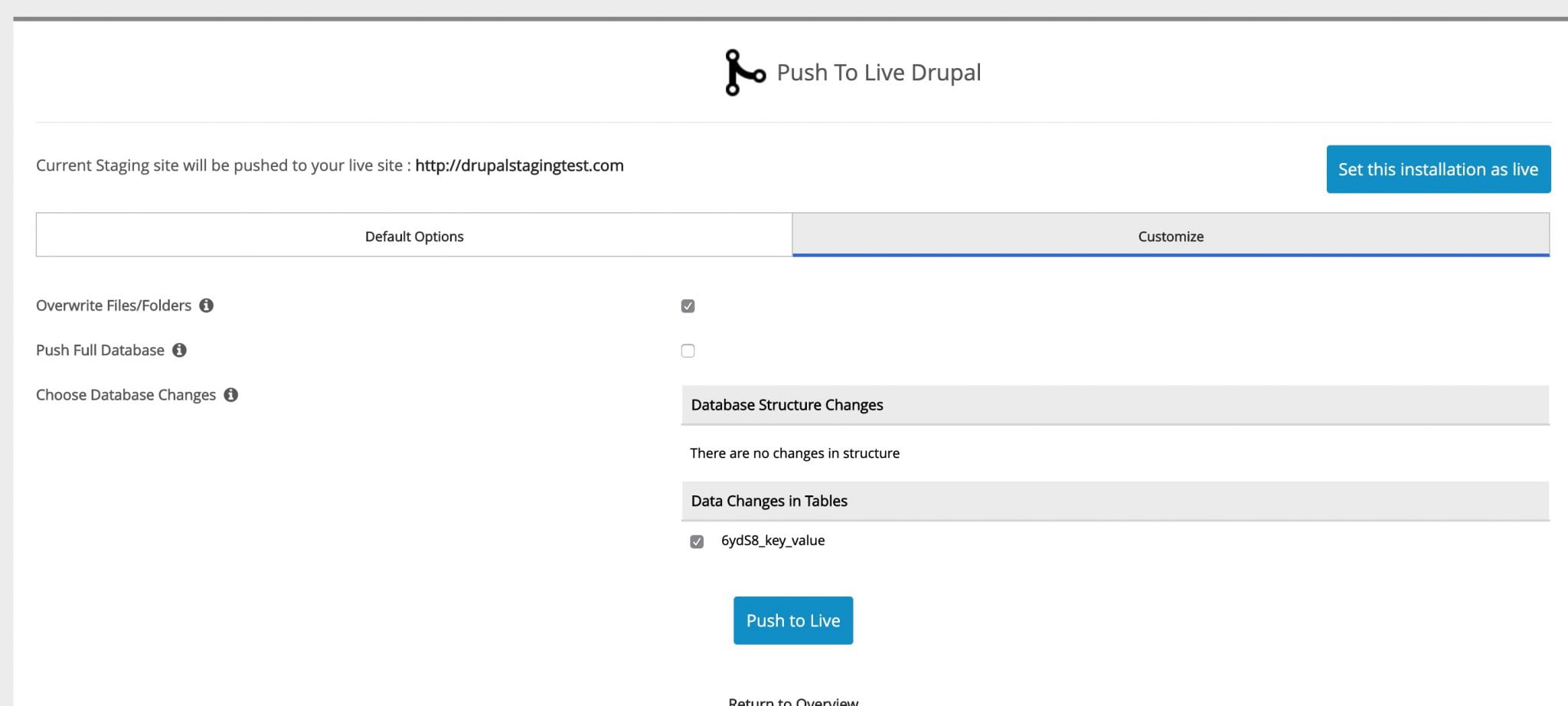This screenshot has width=1568, height=706.
Task: Click the Current Staging site description text
Action: [x=222, y=165]
